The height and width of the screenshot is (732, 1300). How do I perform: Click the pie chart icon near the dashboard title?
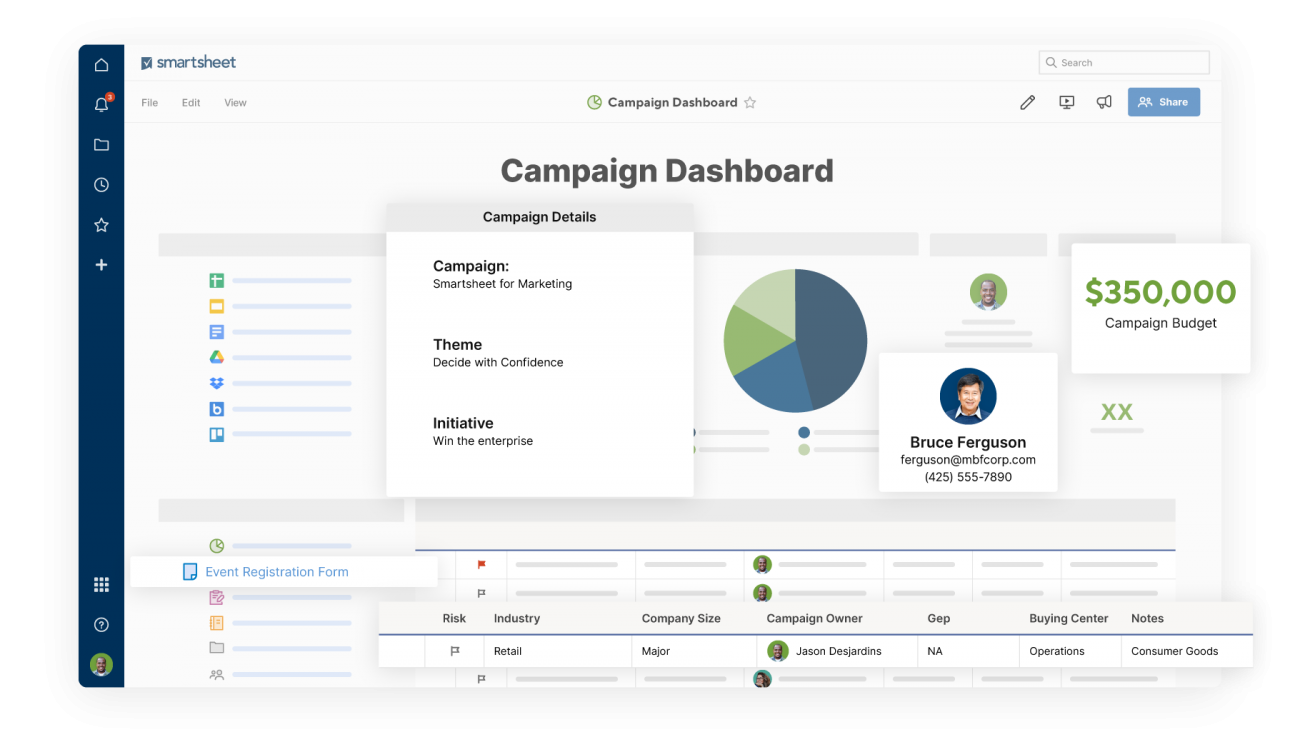point(593,101)
